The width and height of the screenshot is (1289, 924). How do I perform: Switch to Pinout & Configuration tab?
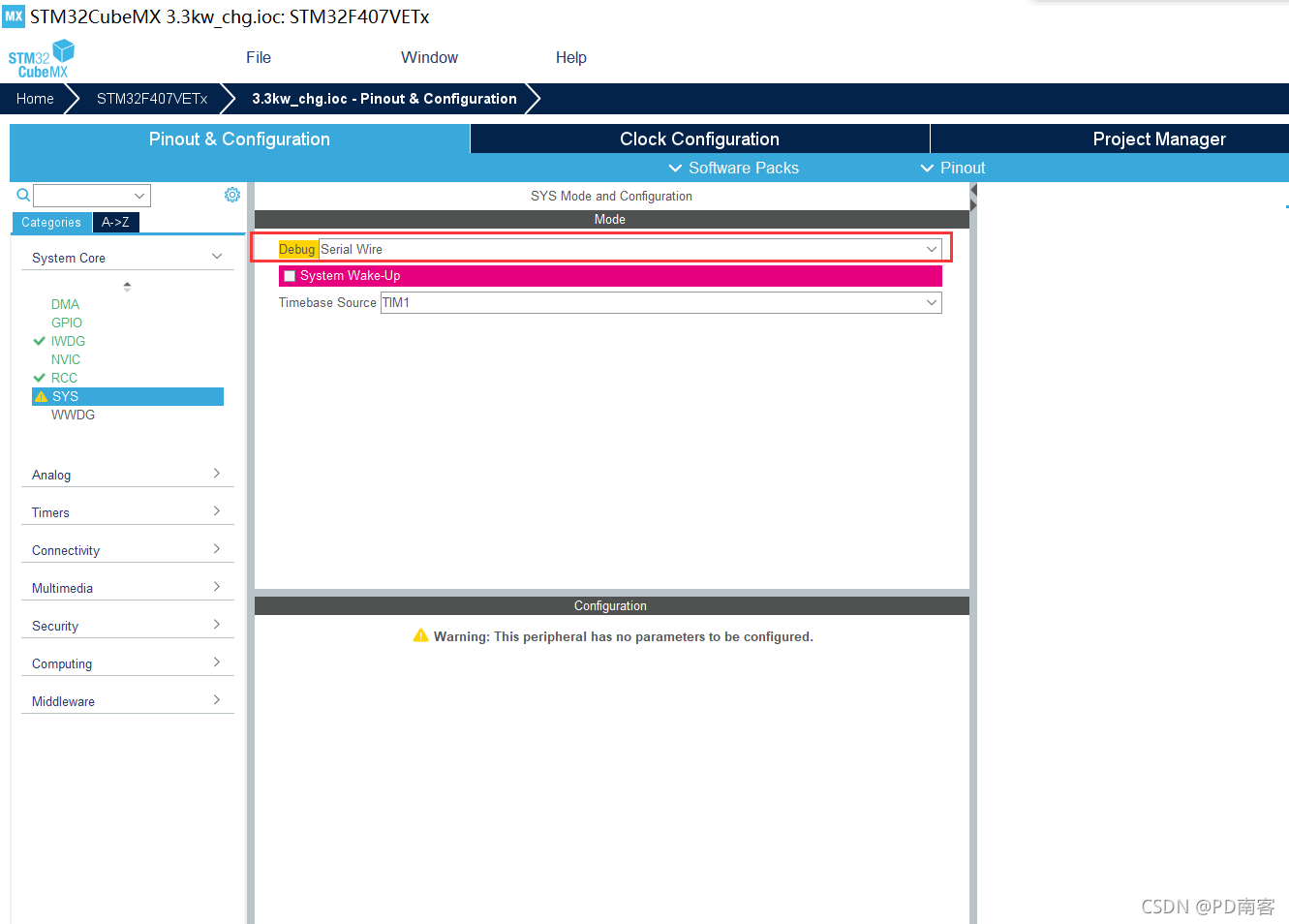click(x=239, y=139)
